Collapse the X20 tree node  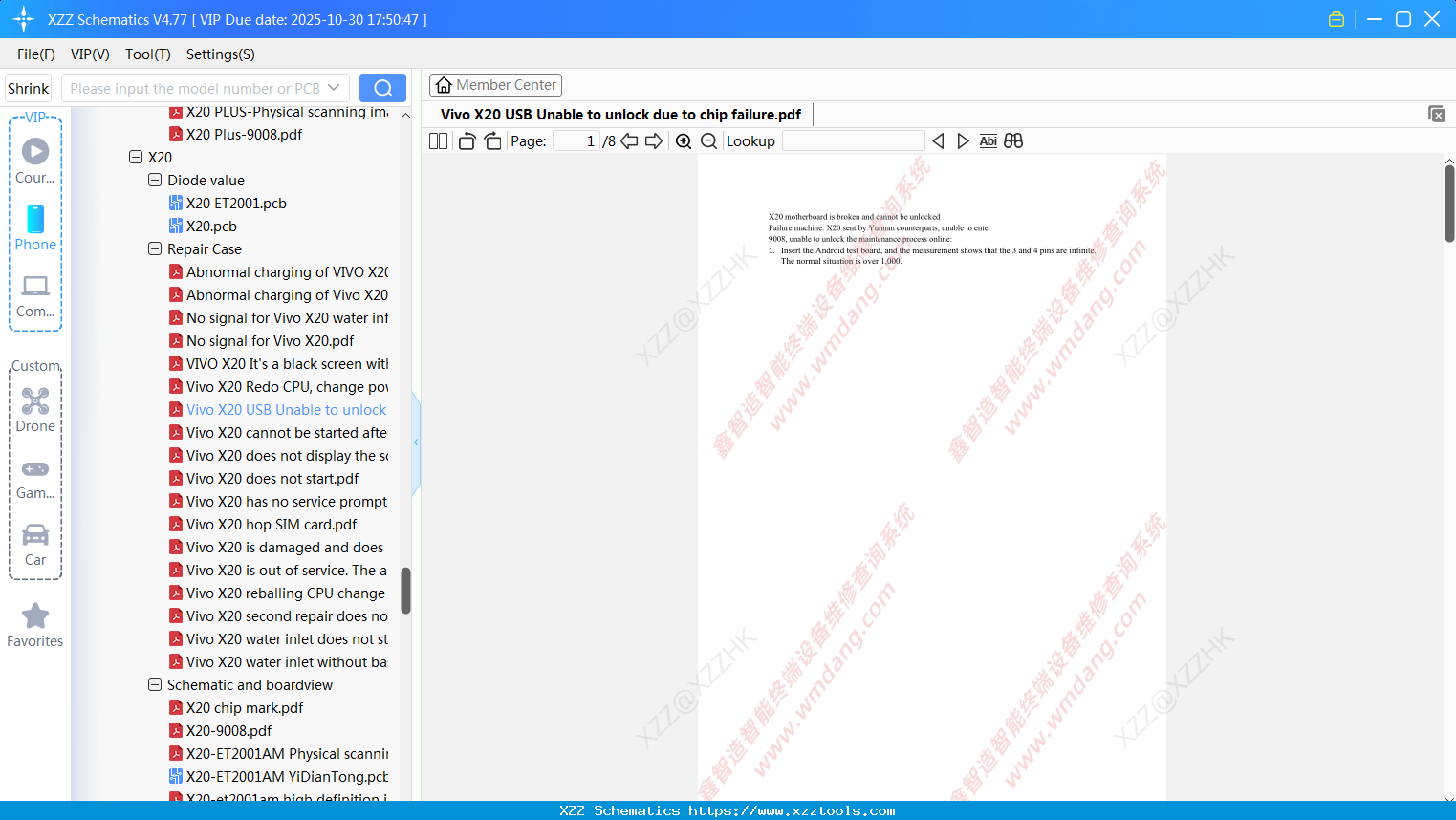[x=136, y=157]
